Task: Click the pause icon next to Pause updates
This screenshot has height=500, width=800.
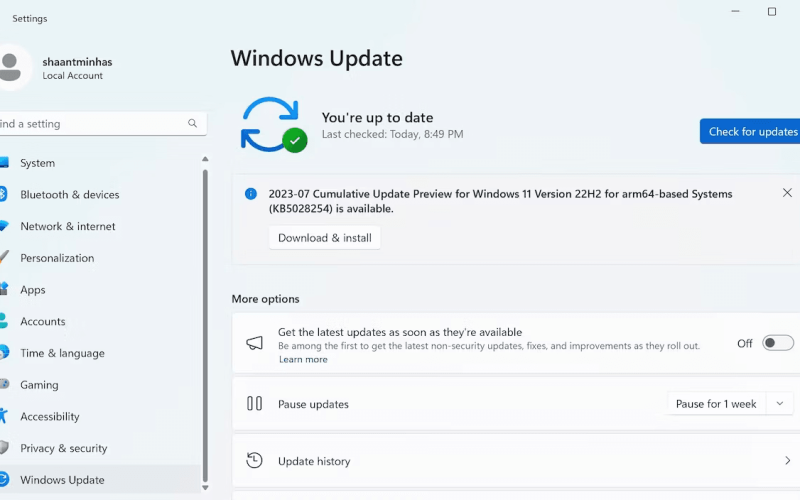Action: [255, 404]
